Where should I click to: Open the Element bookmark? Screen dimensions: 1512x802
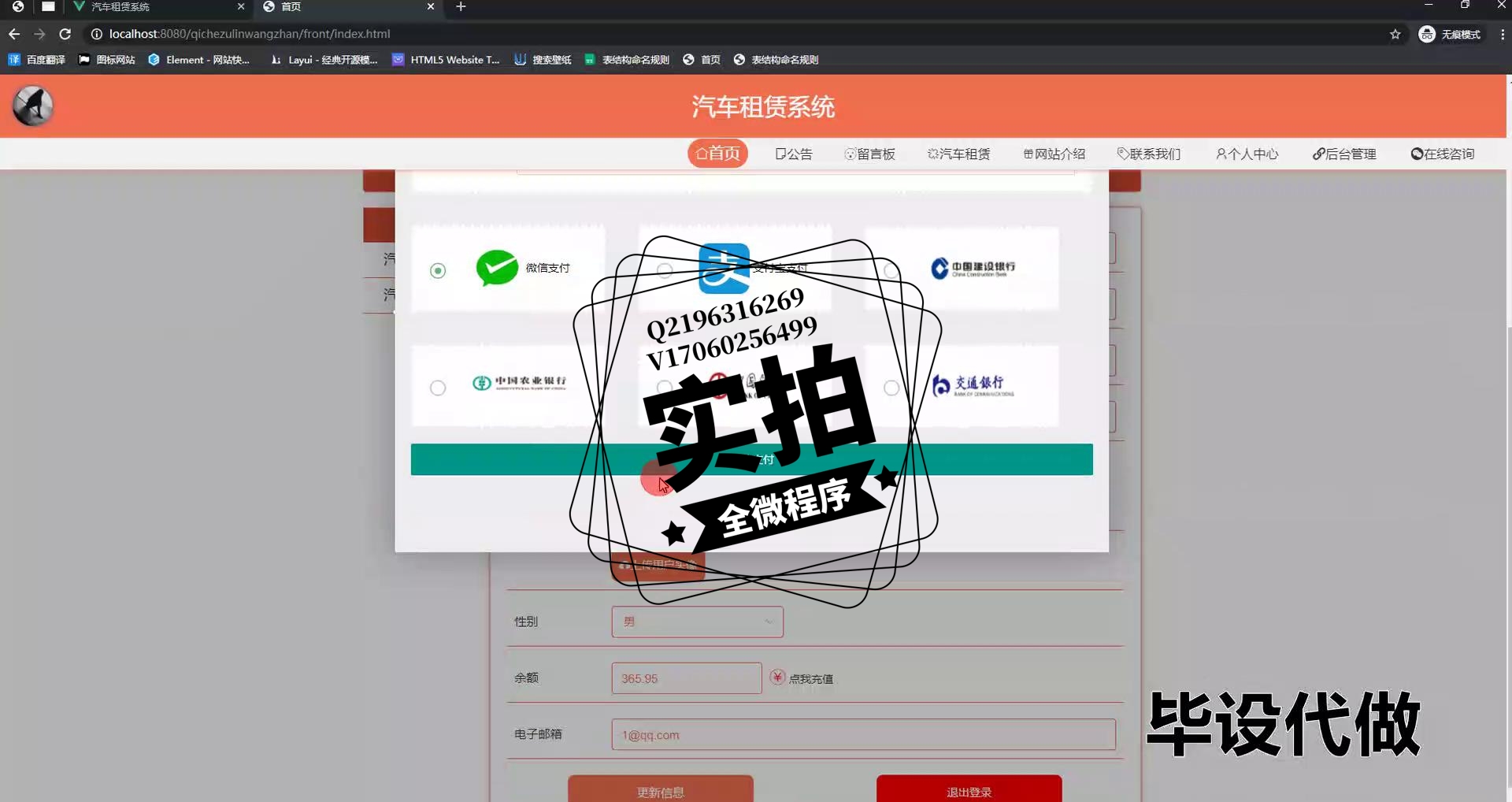pos(199,60)
